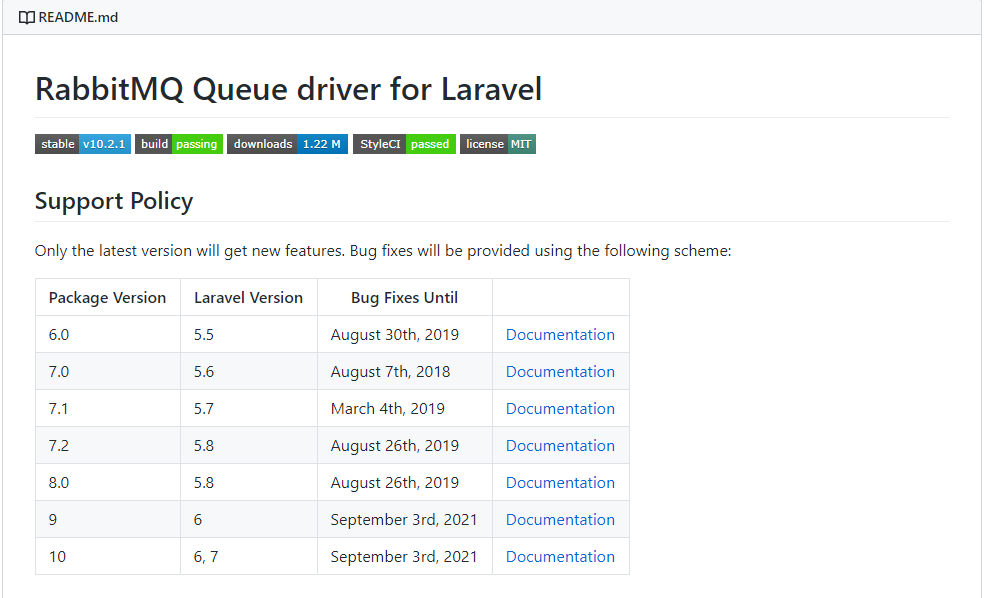Click the Package Version column header
The width and height of the screenshot is (984, 598).
coord(107,298)
